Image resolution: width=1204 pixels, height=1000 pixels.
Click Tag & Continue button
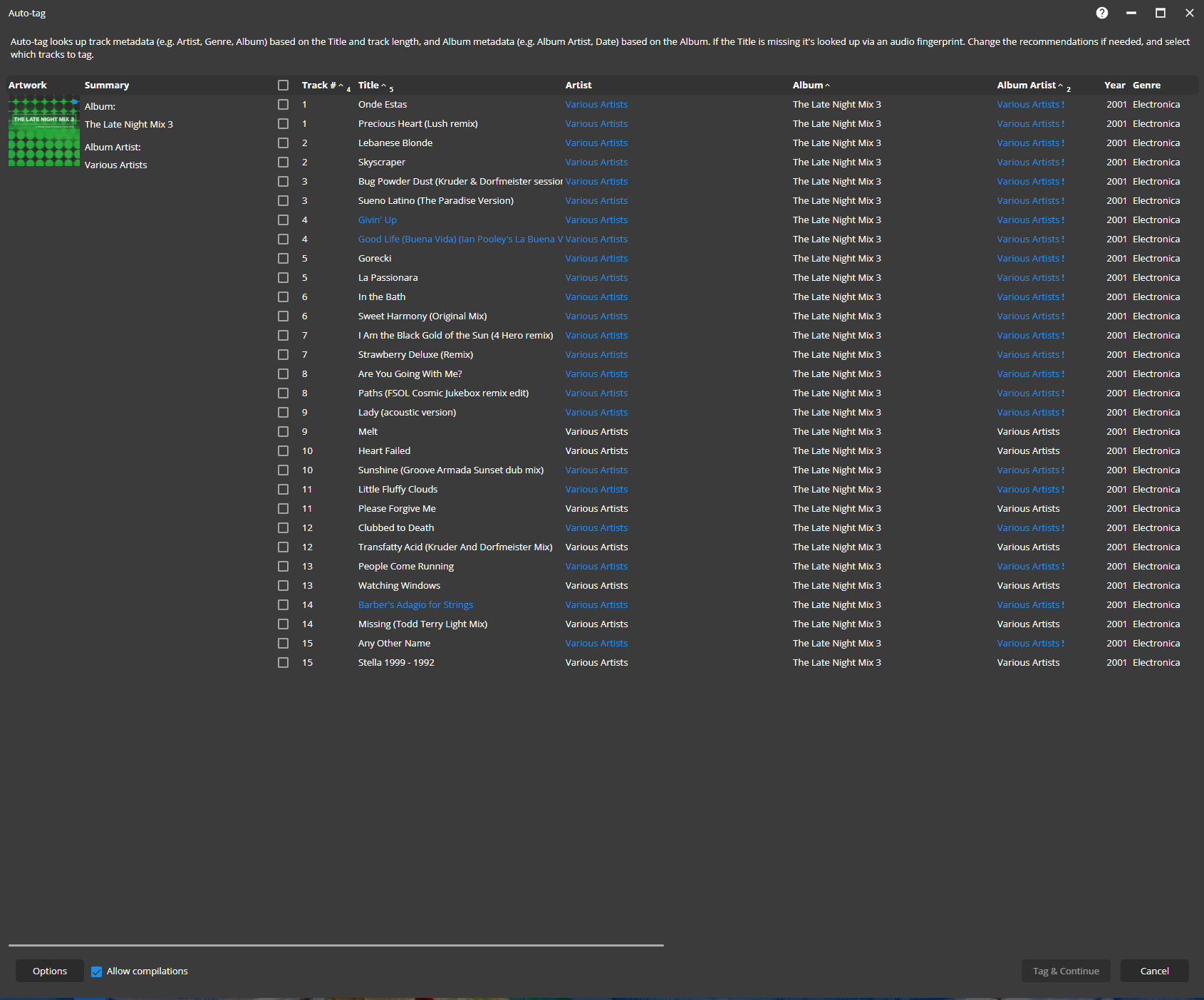click(1065, 971)
